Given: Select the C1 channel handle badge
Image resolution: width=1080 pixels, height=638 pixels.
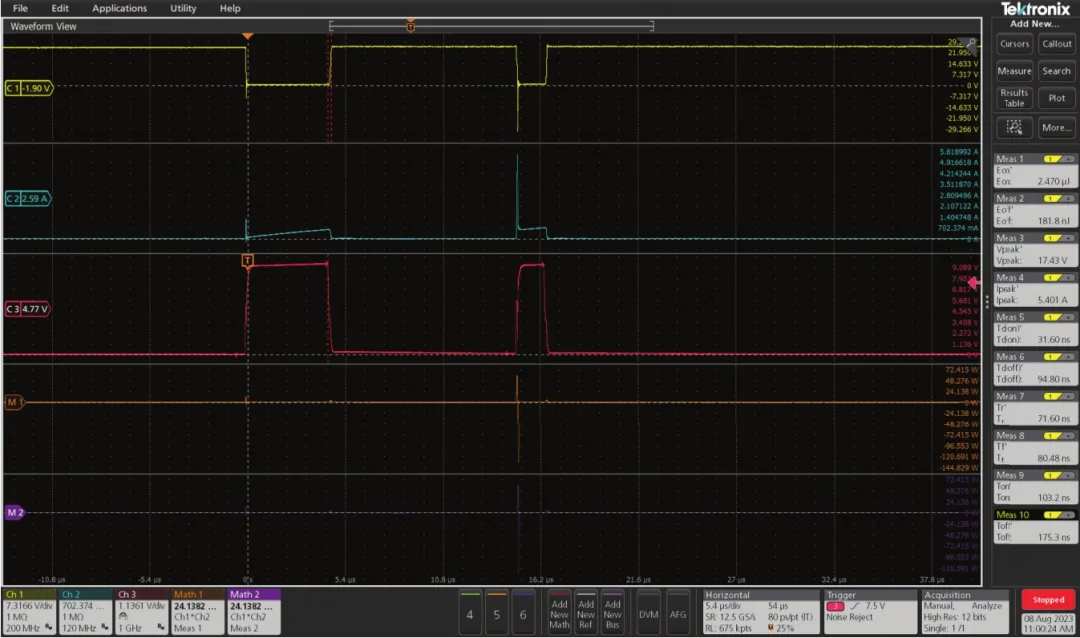Looking at the screenshot, I should (x=29, y=88).
